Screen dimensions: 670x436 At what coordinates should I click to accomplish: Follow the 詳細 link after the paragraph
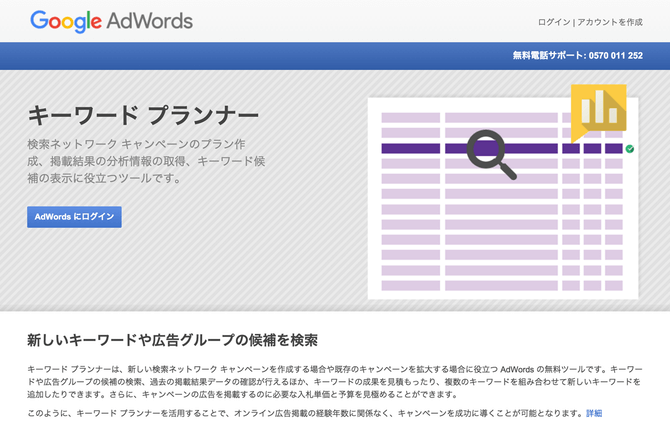pos(594,412)
